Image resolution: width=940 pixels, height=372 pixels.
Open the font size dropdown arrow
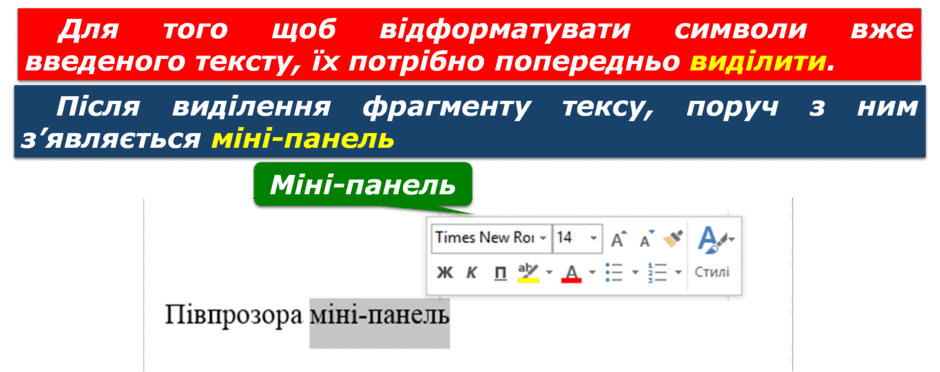coord(594,238)
